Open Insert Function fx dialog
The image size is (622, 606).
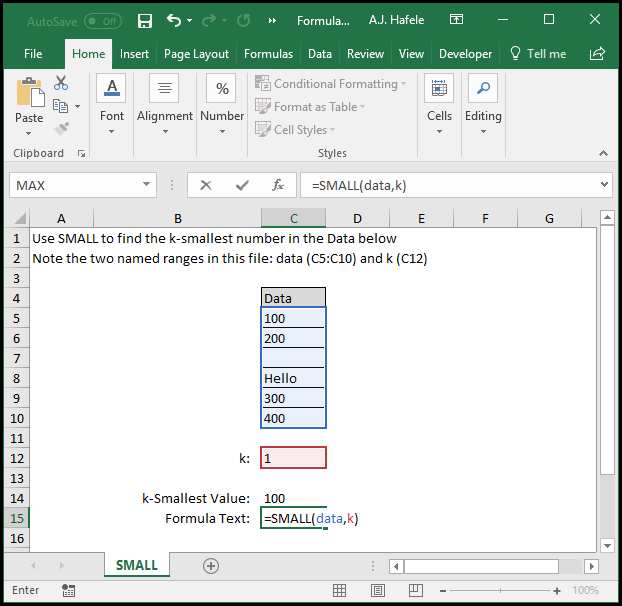pos(278,185)
